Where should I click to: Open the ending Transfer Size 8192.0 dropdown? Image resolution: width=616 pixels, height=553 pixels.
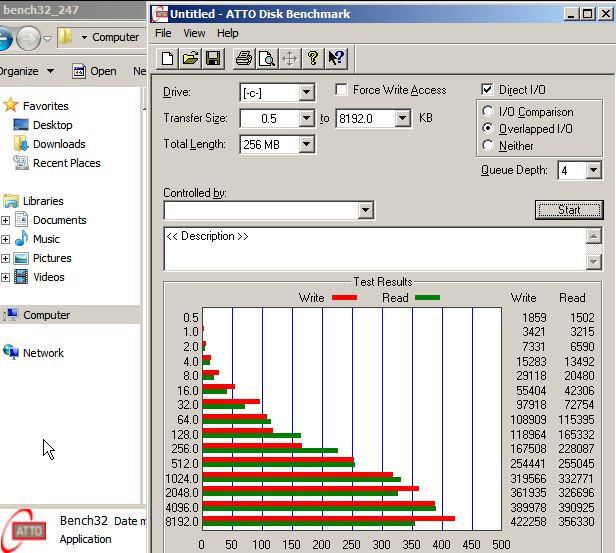403,118
